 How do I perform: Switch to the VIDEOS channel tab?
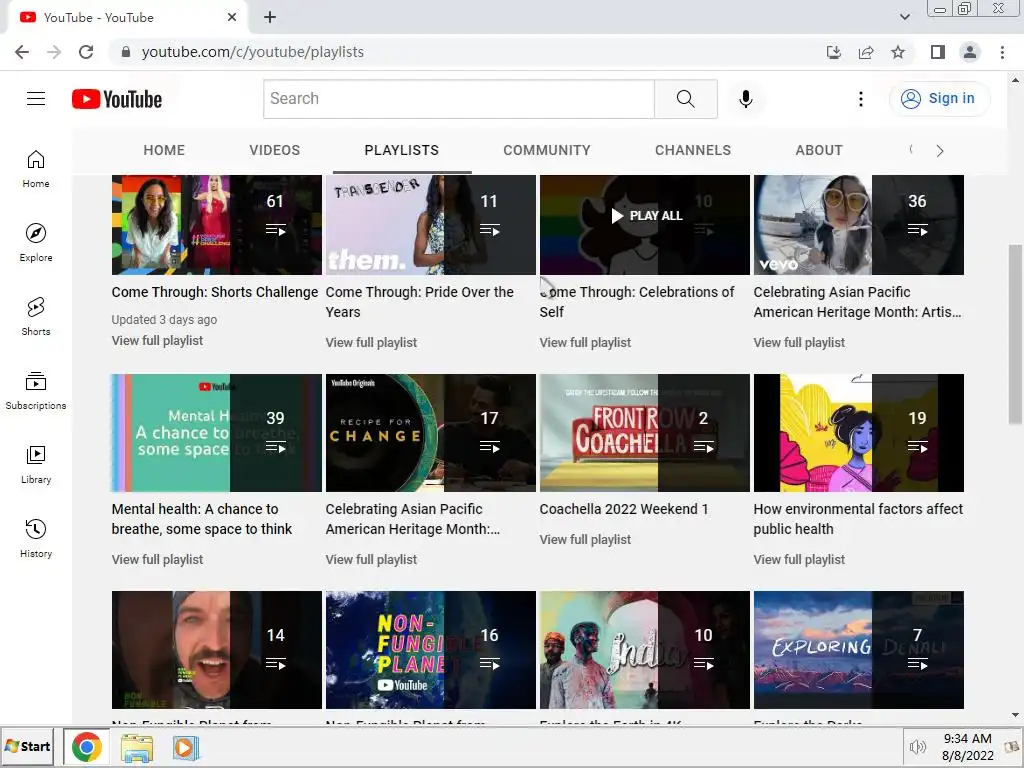click(x=274, y=150)
